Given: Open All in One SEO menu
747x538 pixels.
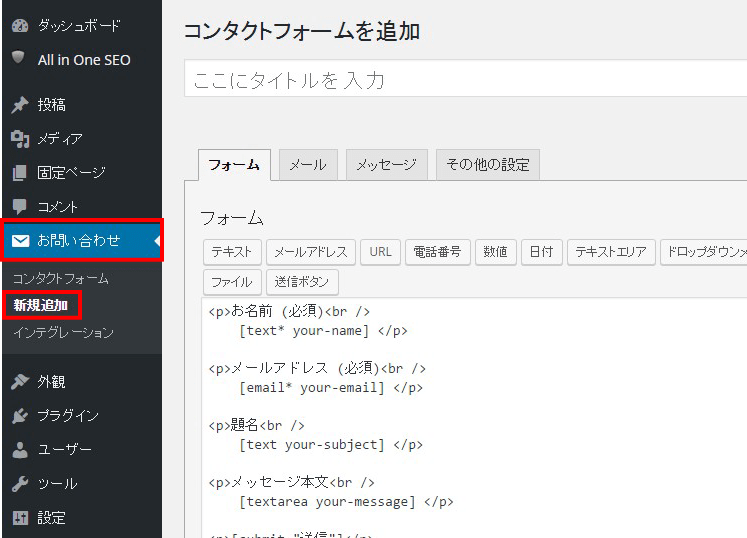Looking at the screenshot, I should 82,60.
